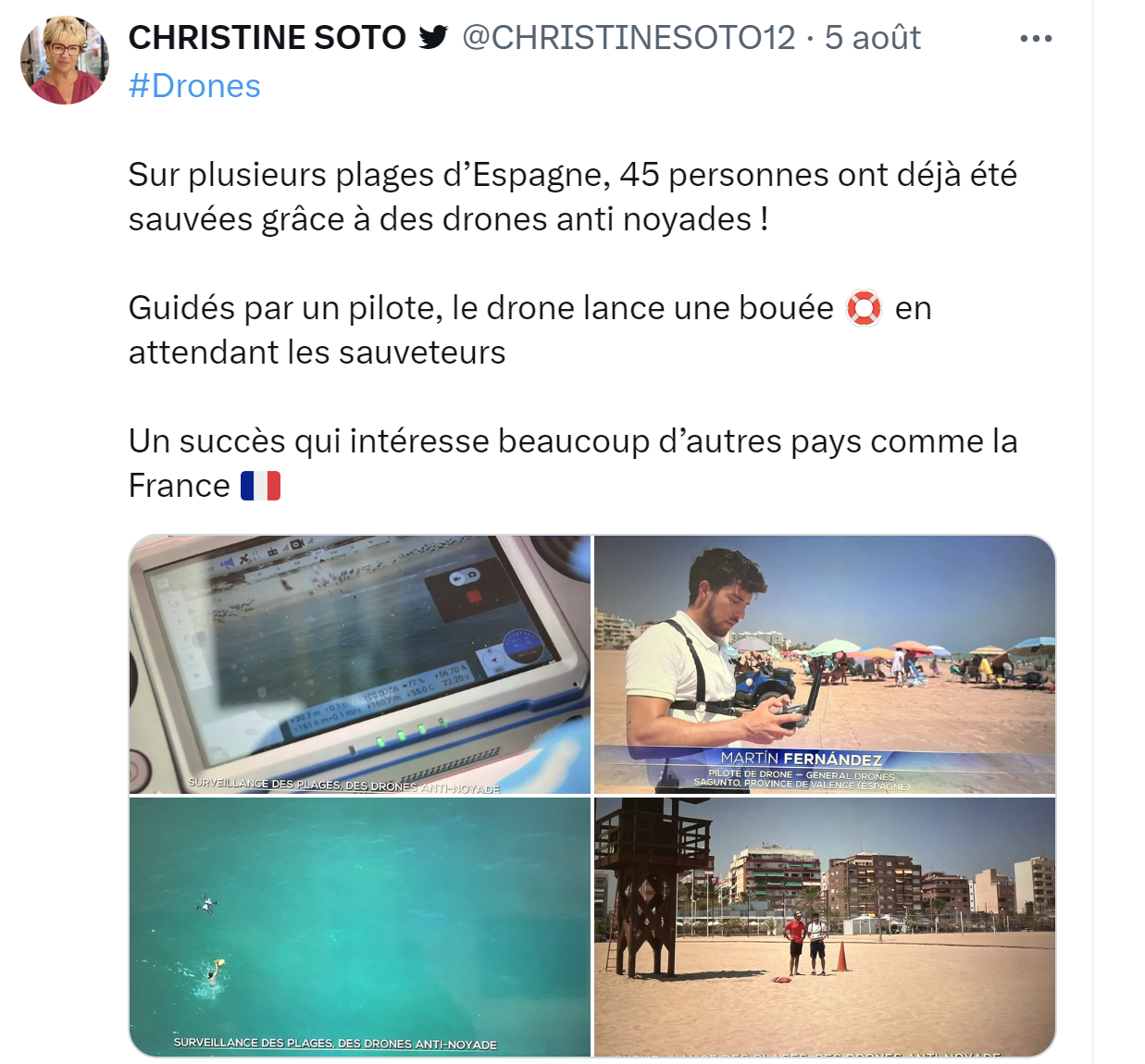Click the first sentence about Spain beaches
The image size is (1145, 1064).
click(x=572, y=197)
